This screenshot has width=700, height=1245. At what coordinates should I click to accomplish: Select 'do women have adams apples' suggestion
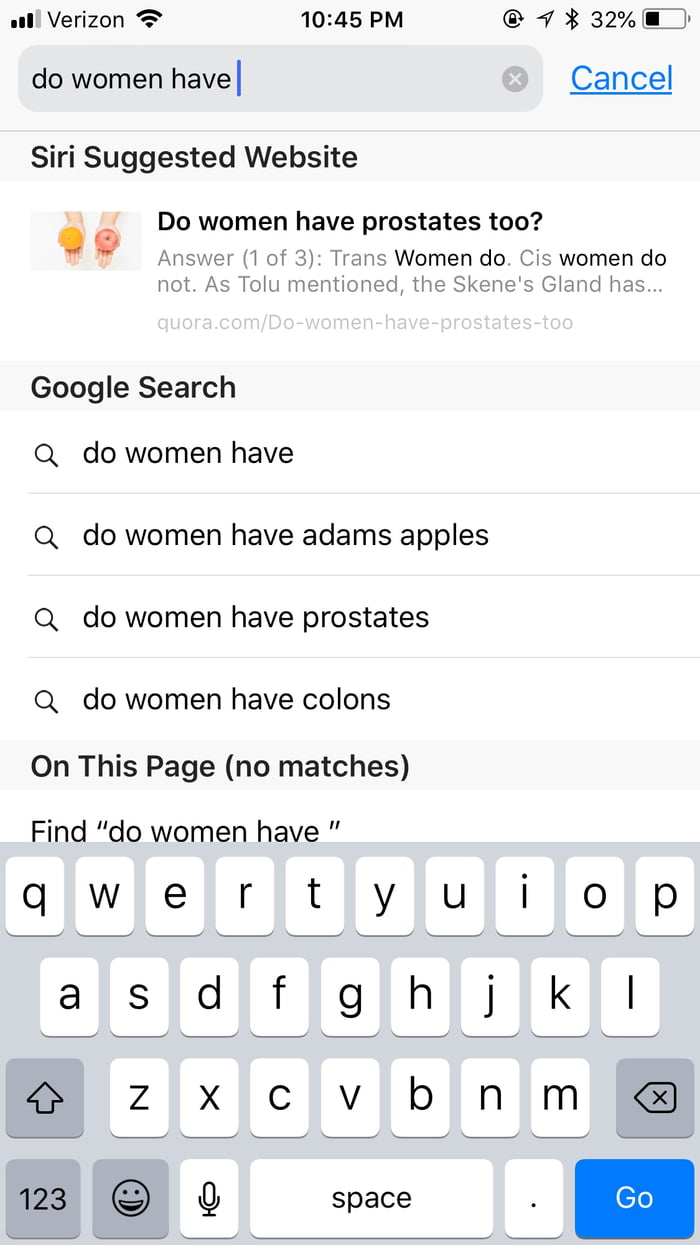tap(285, 535)
